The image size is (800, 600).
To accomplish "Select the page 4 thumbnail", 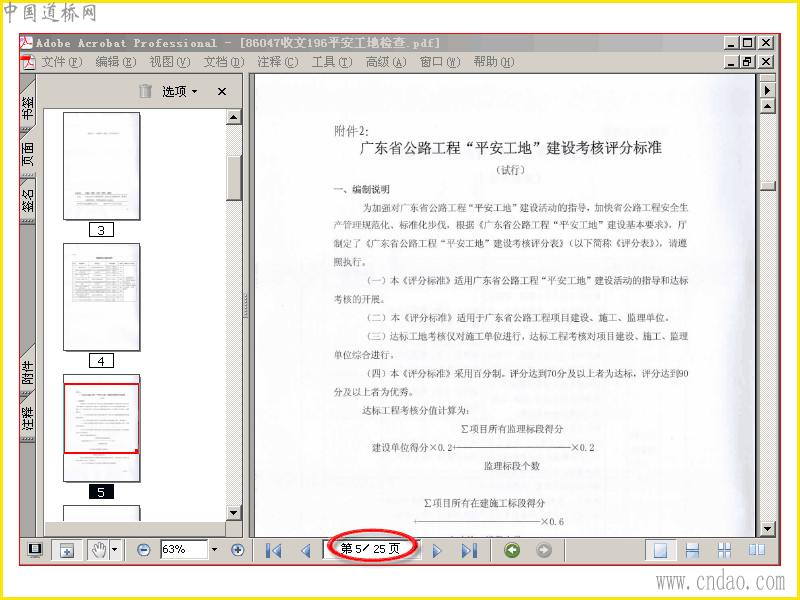I will [x=102, y=297].
